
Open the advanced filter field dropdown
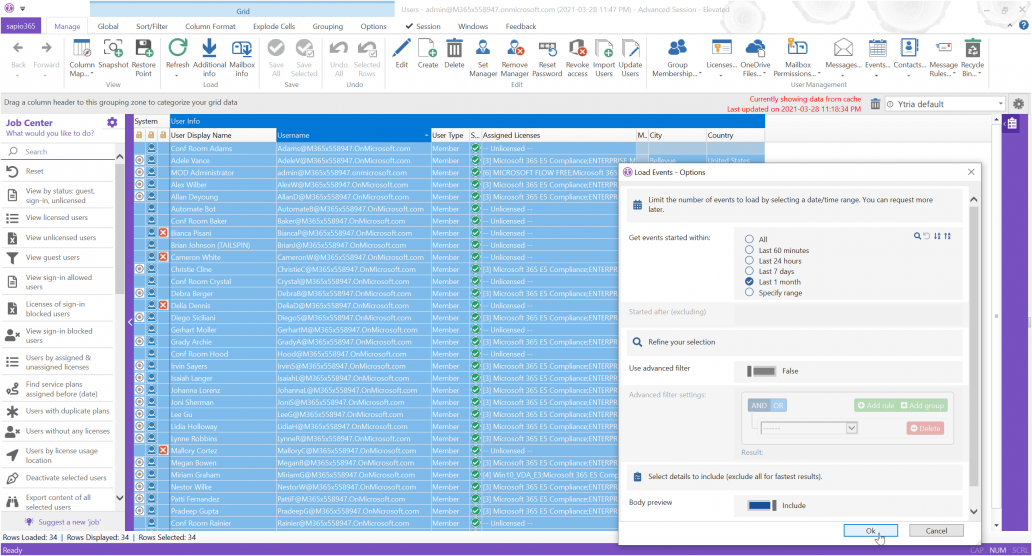851,428
